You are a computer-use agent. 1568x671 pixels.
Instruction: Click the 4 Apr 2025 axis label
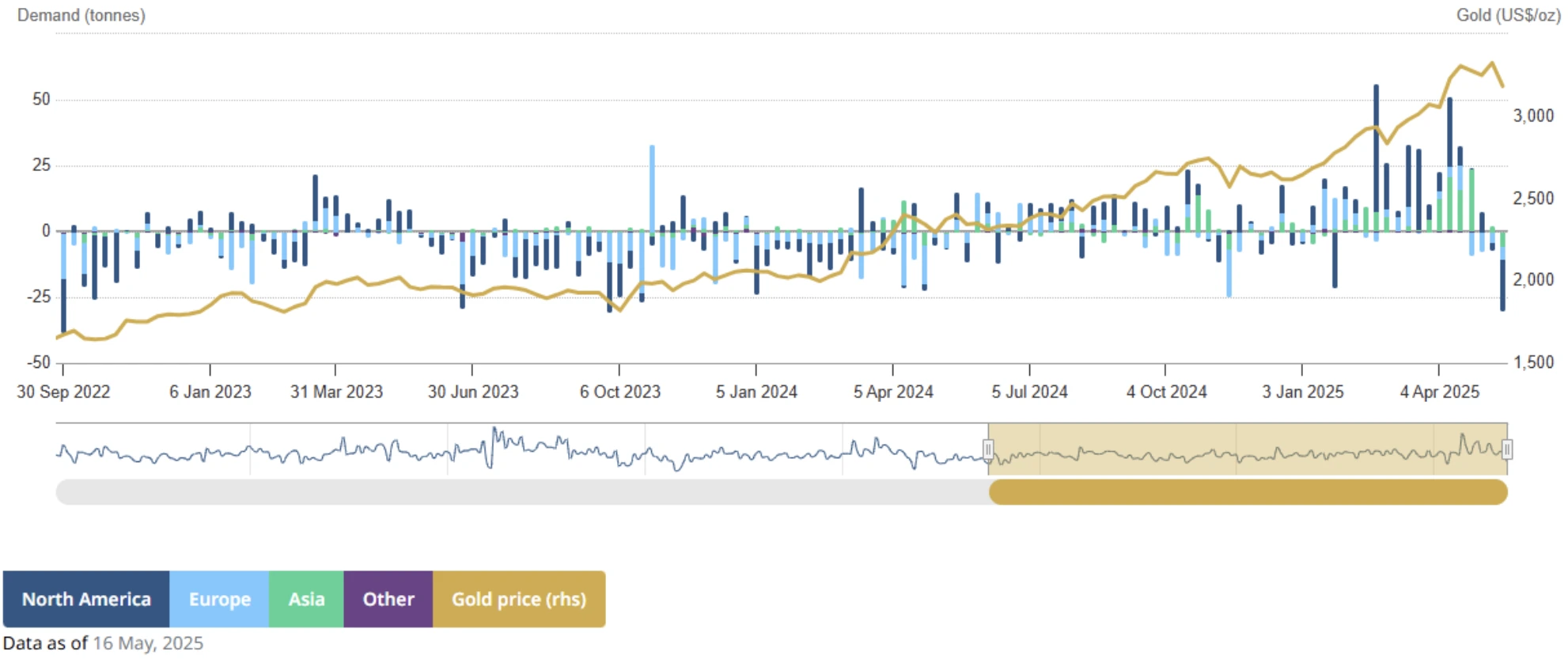[1439, 392]
